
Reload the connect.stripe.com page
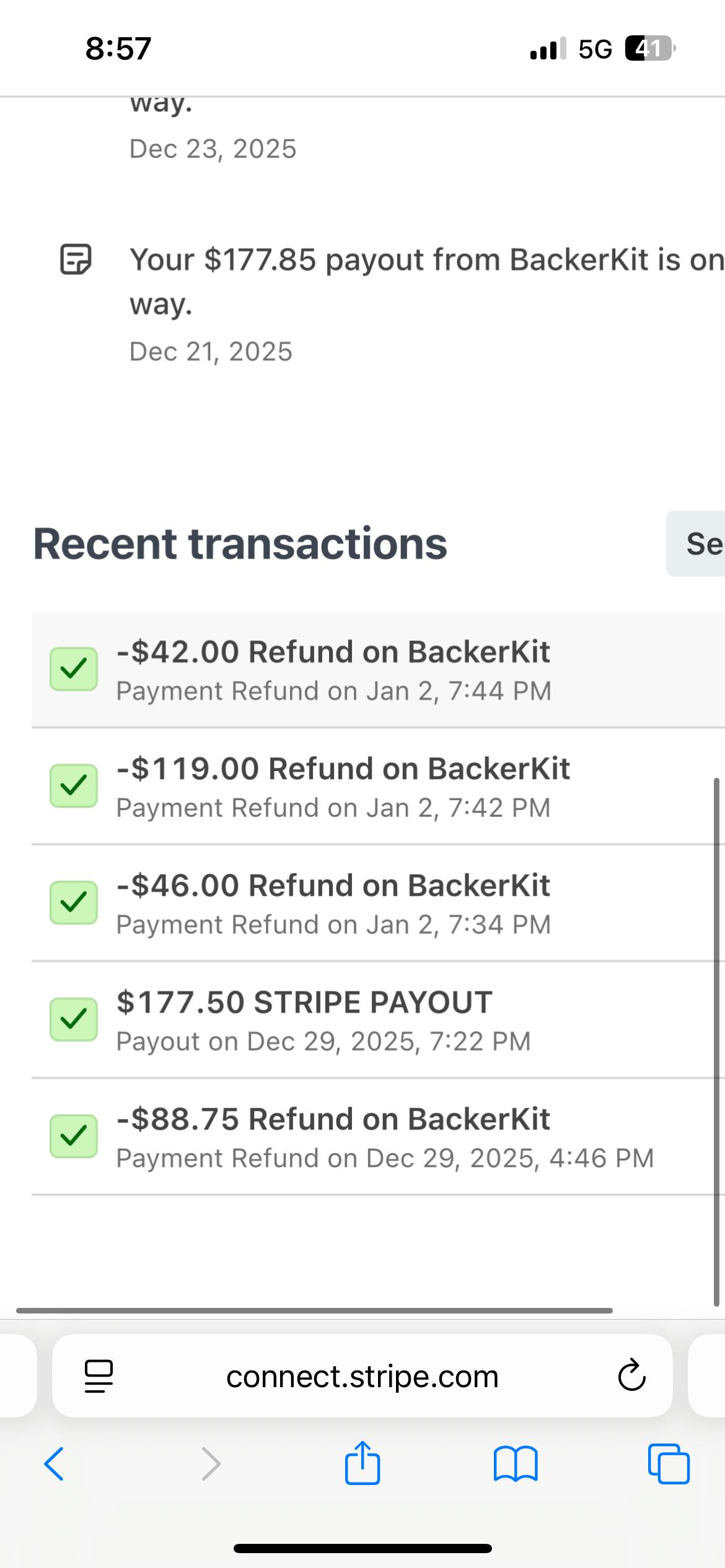tap(631, 1376)
